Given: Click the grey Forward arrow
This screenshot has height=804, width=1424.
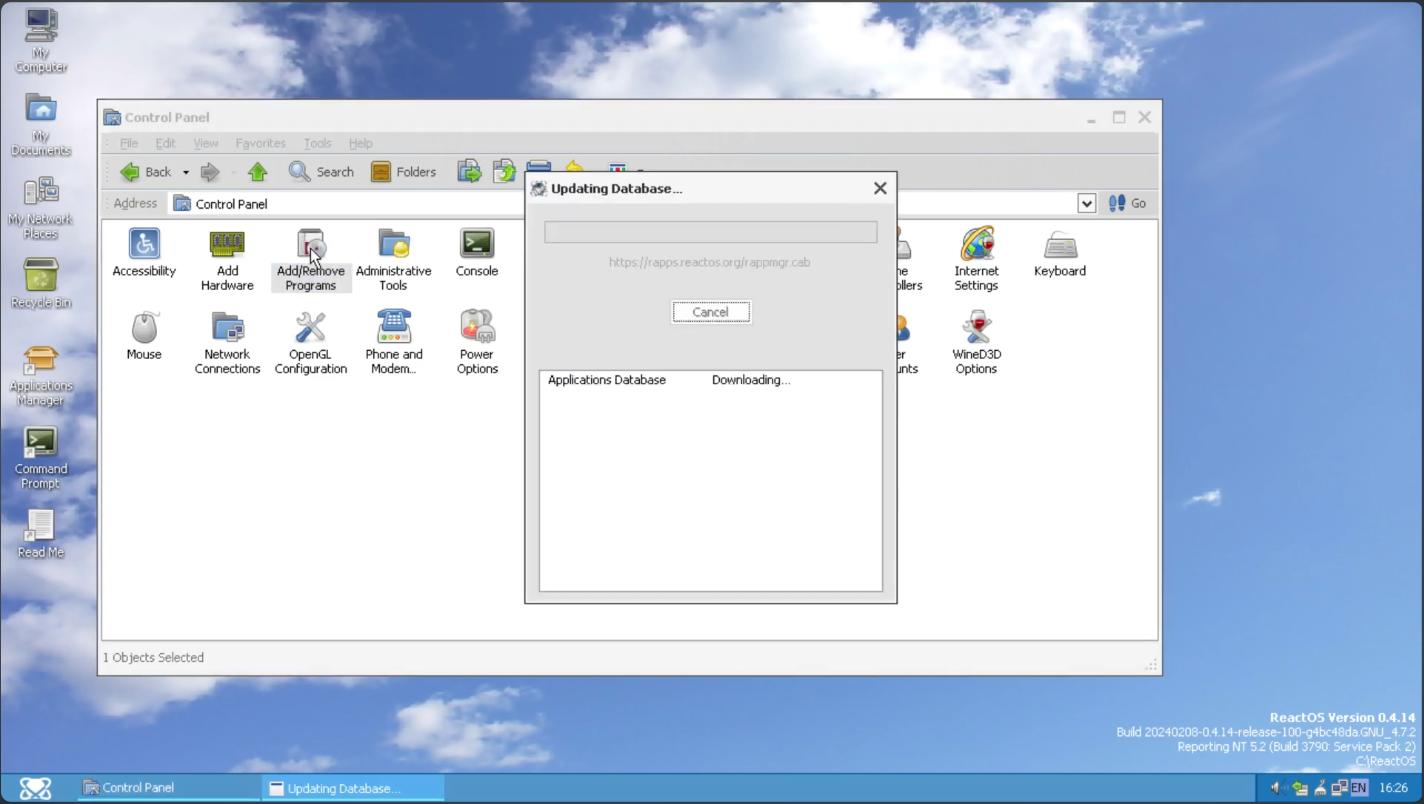Looking at the screenshot, I should coord(209,172).
